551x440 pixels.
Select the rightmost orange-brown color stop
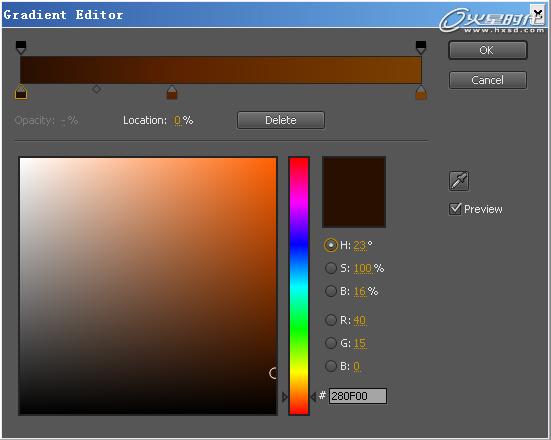(x=421, y=93)
